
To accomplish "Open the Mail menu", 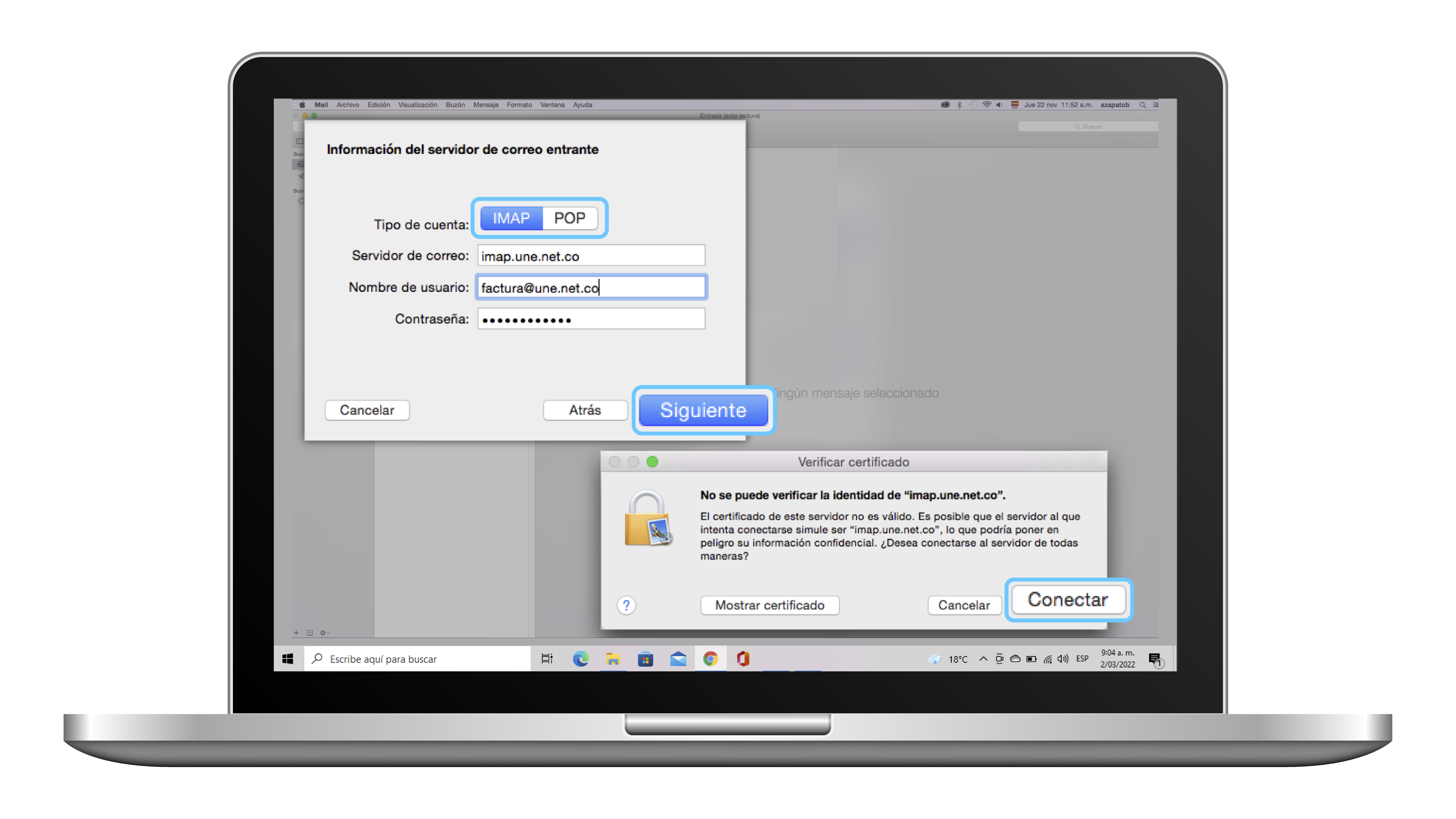I will (321, 105).
